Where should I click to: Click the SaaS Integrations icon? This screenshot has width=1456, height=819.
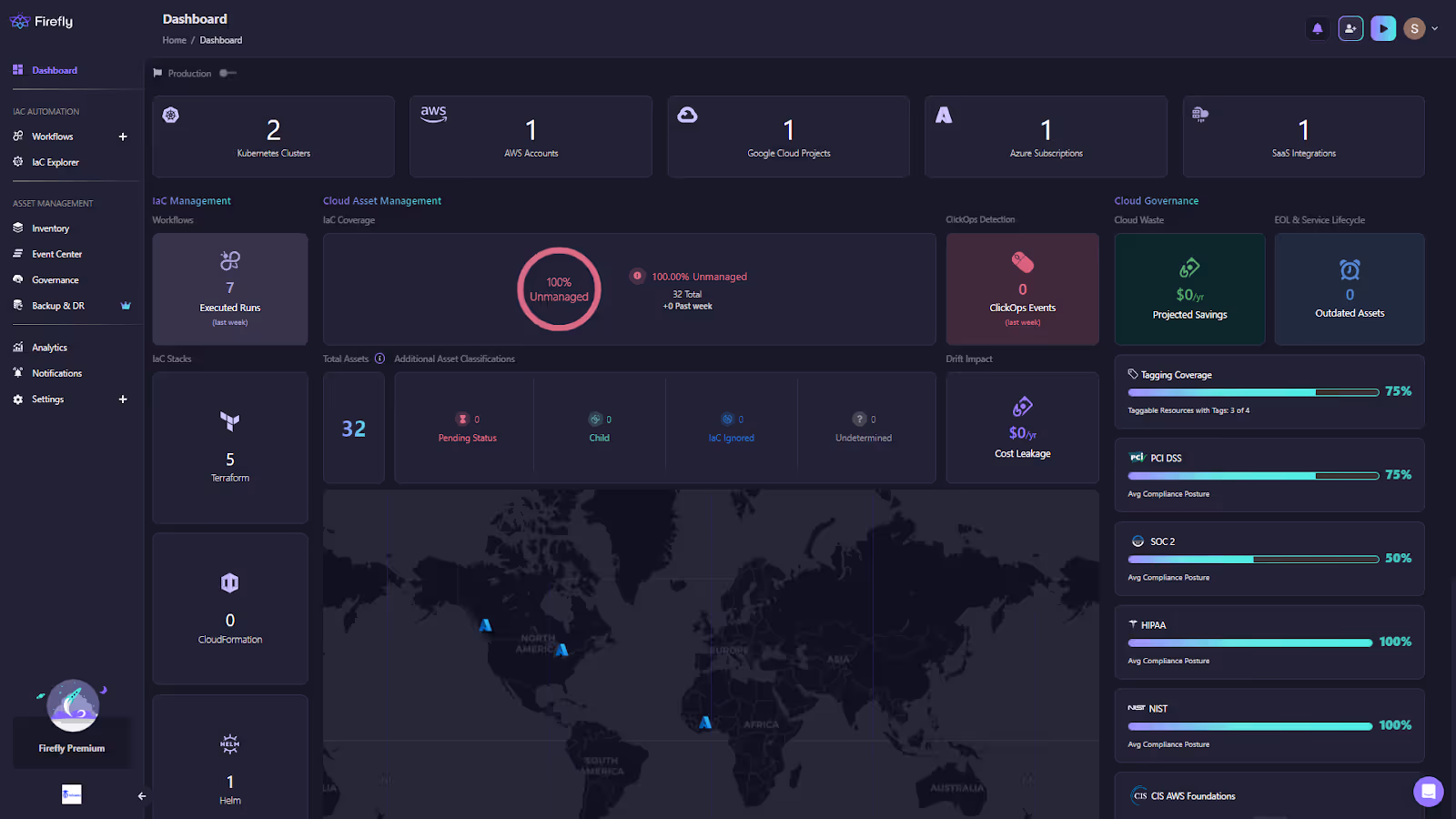1200,115
